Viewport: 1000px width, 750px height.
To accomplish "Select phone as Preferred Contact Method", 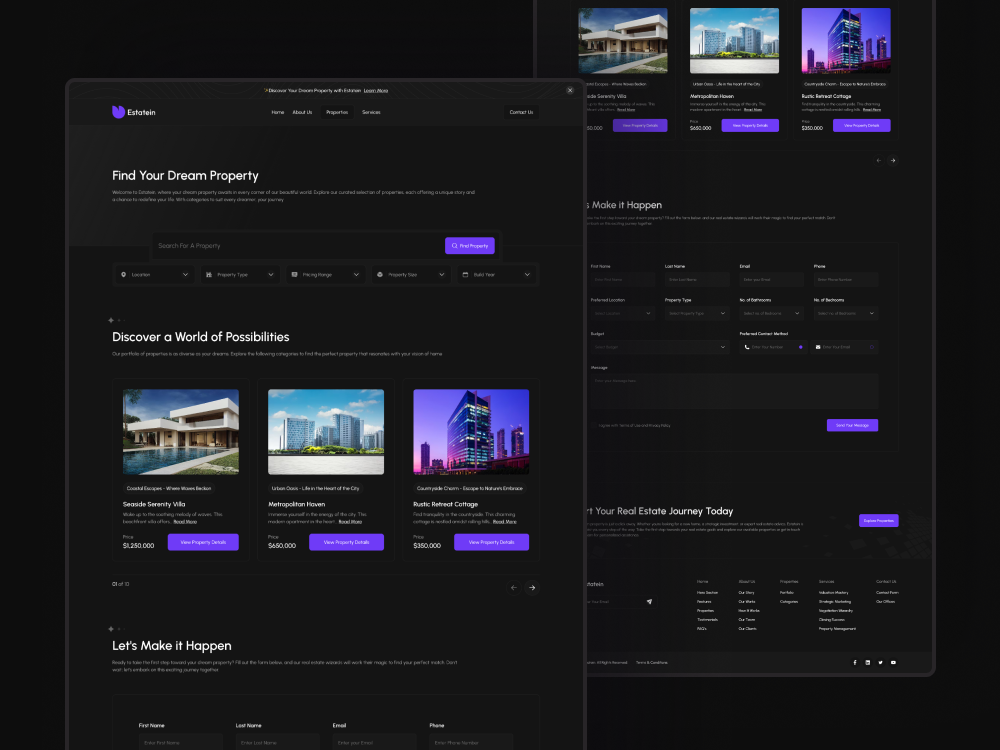I will (800, 347).
